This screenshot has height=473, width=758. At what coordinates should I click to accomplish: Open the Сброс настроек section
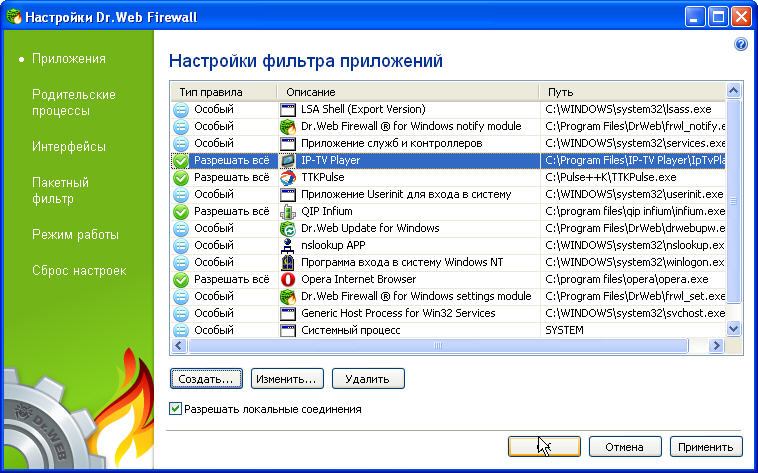(79, 270)
